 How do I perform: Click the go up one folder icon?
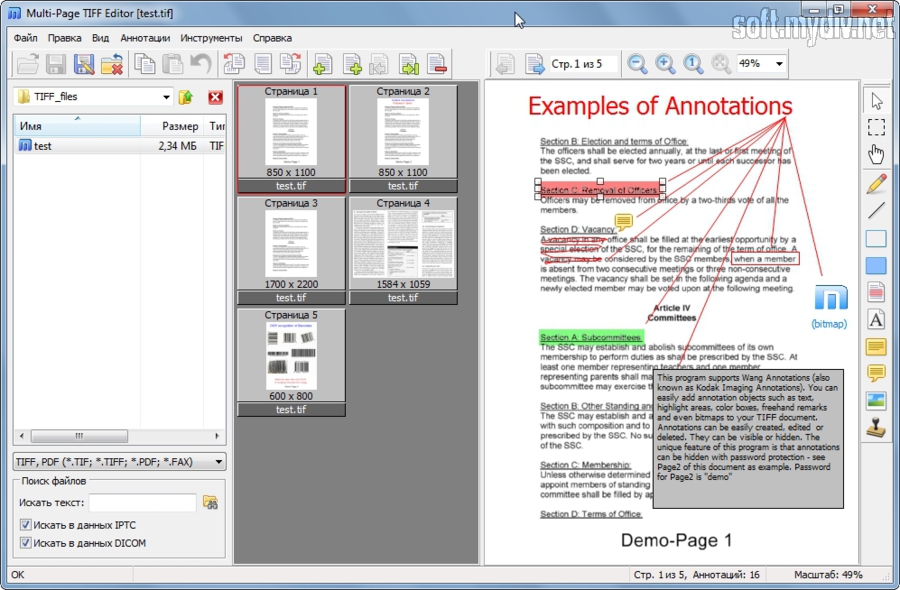tap(186, 97)
